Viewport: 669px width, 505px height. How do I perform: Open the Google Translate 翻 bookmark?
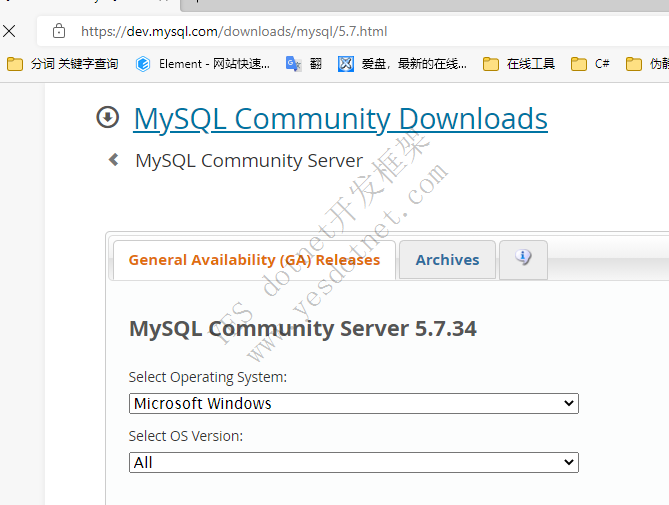point(304,64)
